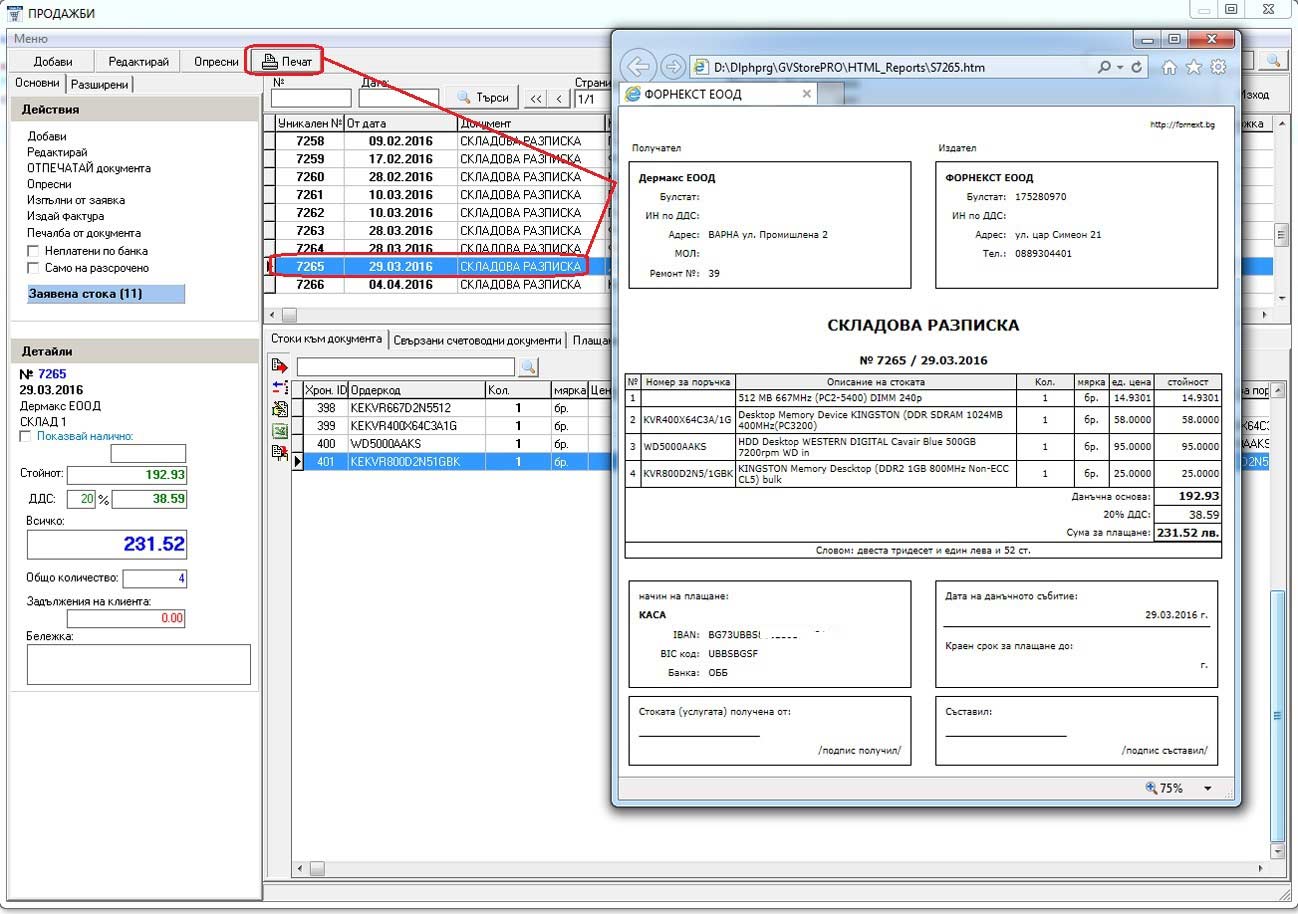This screenshot has height=914, width=1298.
Task: Click the Excel export icon
Action: 279,431
